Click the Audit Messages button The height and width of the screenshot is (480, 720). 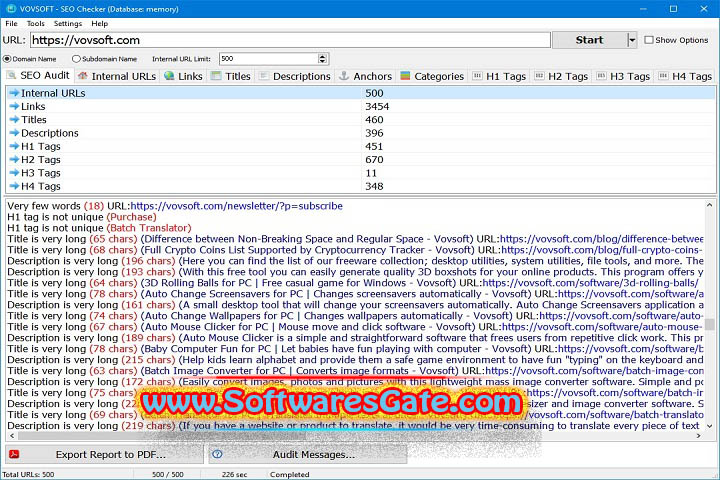tap(308, 454)
